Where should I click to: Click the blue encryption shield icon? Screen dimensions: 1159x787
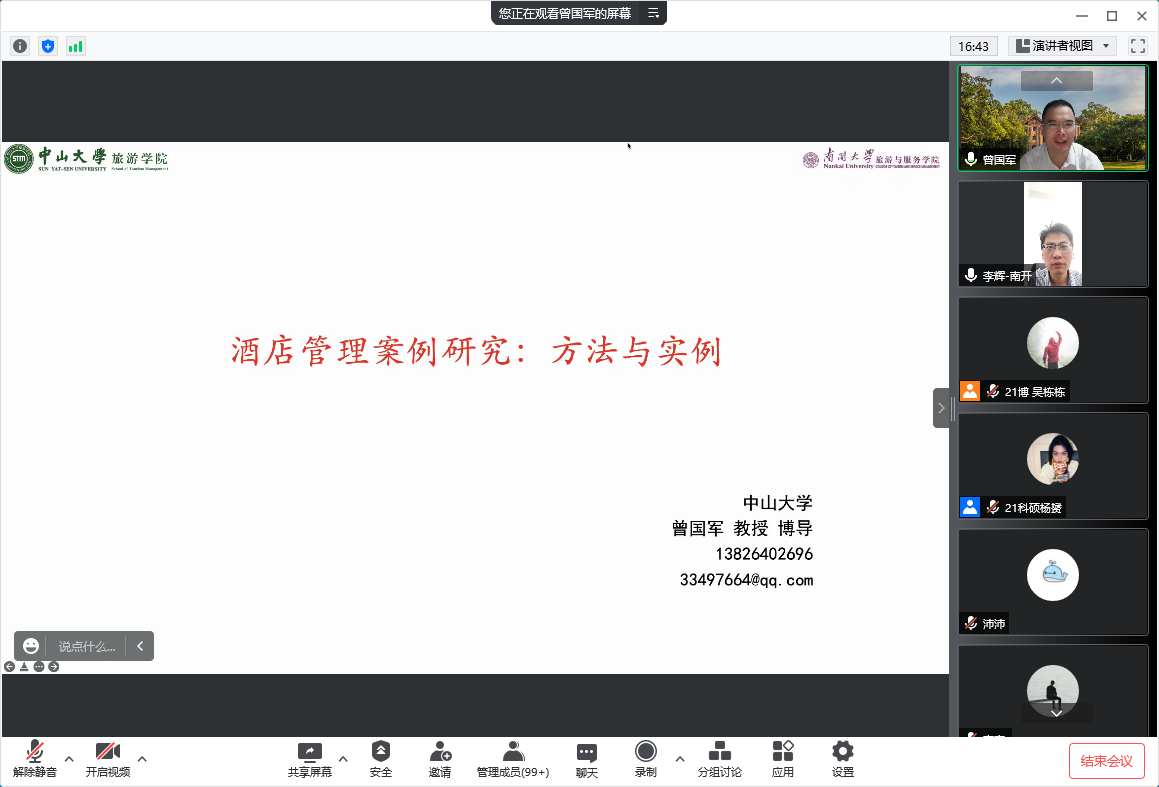(x=48, y=46)
